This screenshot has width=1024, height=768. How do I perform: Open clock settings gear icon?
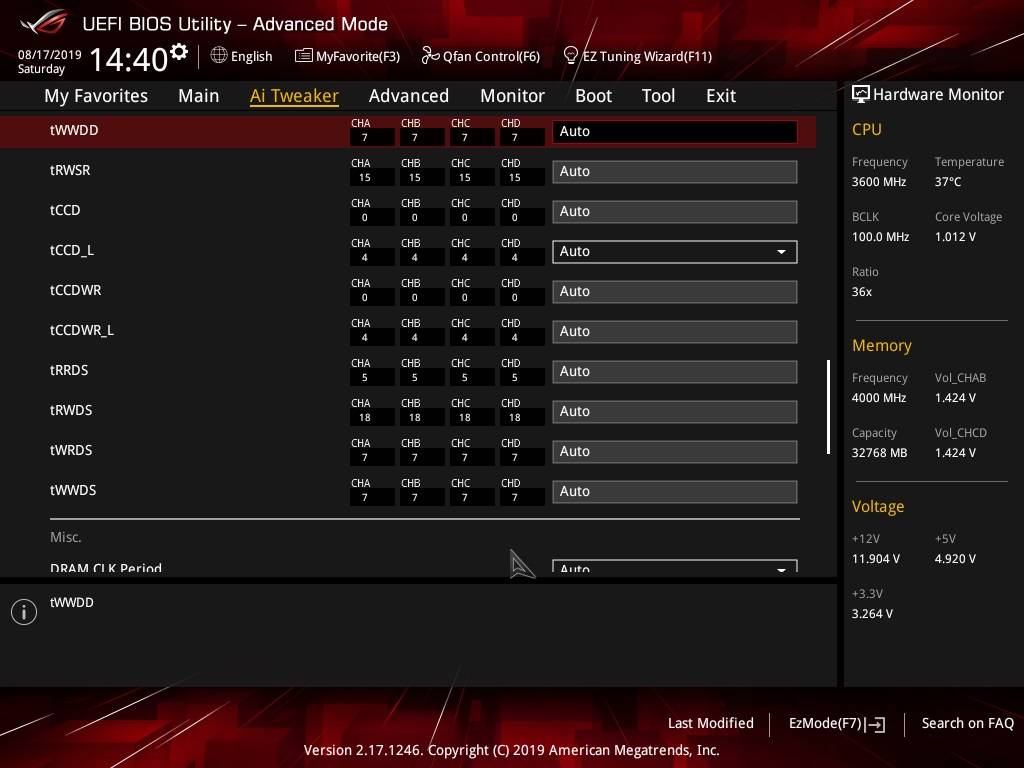click(x=179, y=52)
